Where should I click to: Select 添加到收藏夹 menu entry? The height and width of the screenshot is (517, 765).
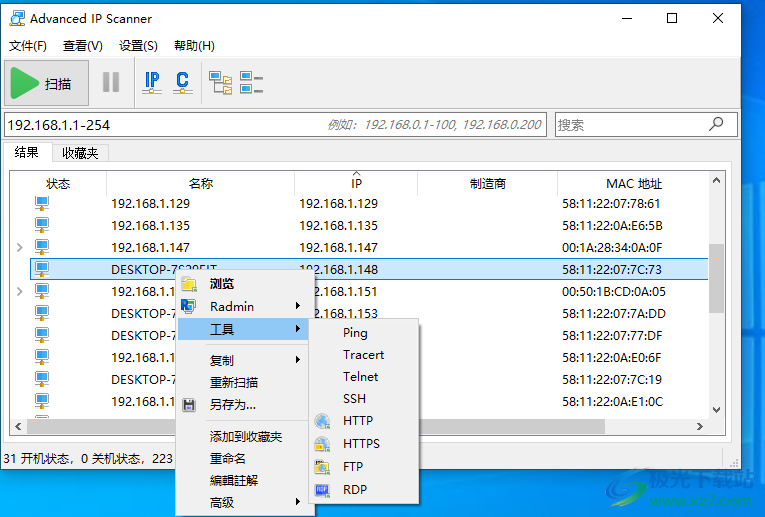[245, 437]
